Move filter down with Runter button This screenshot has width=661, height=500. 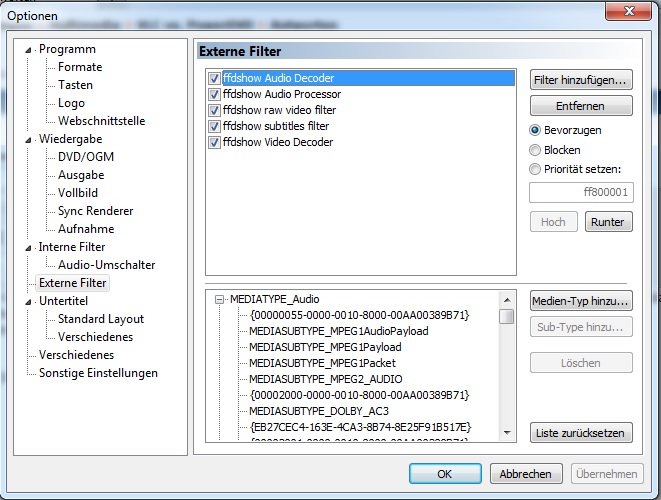coord(608,222)
